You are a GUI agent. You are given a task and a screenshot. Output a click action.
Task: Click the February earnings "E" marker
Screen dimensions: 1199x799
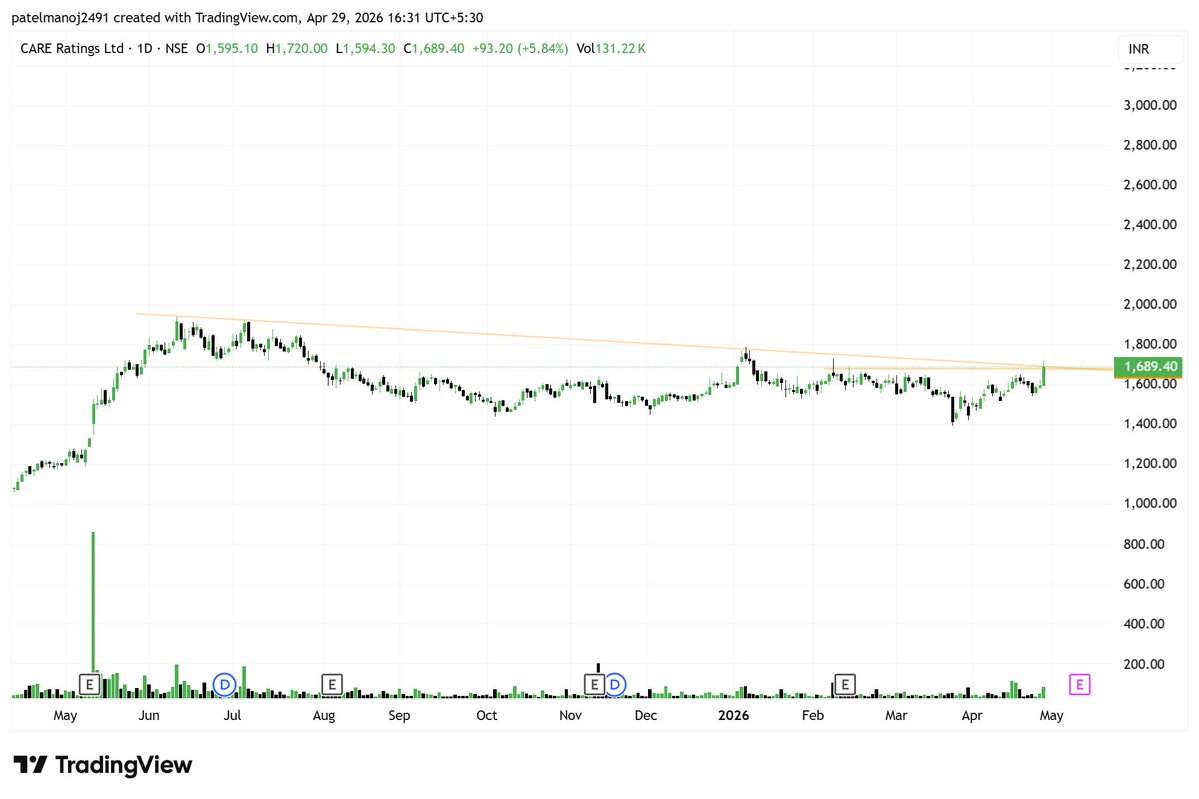pyautogui.click(x=844, y=684)
